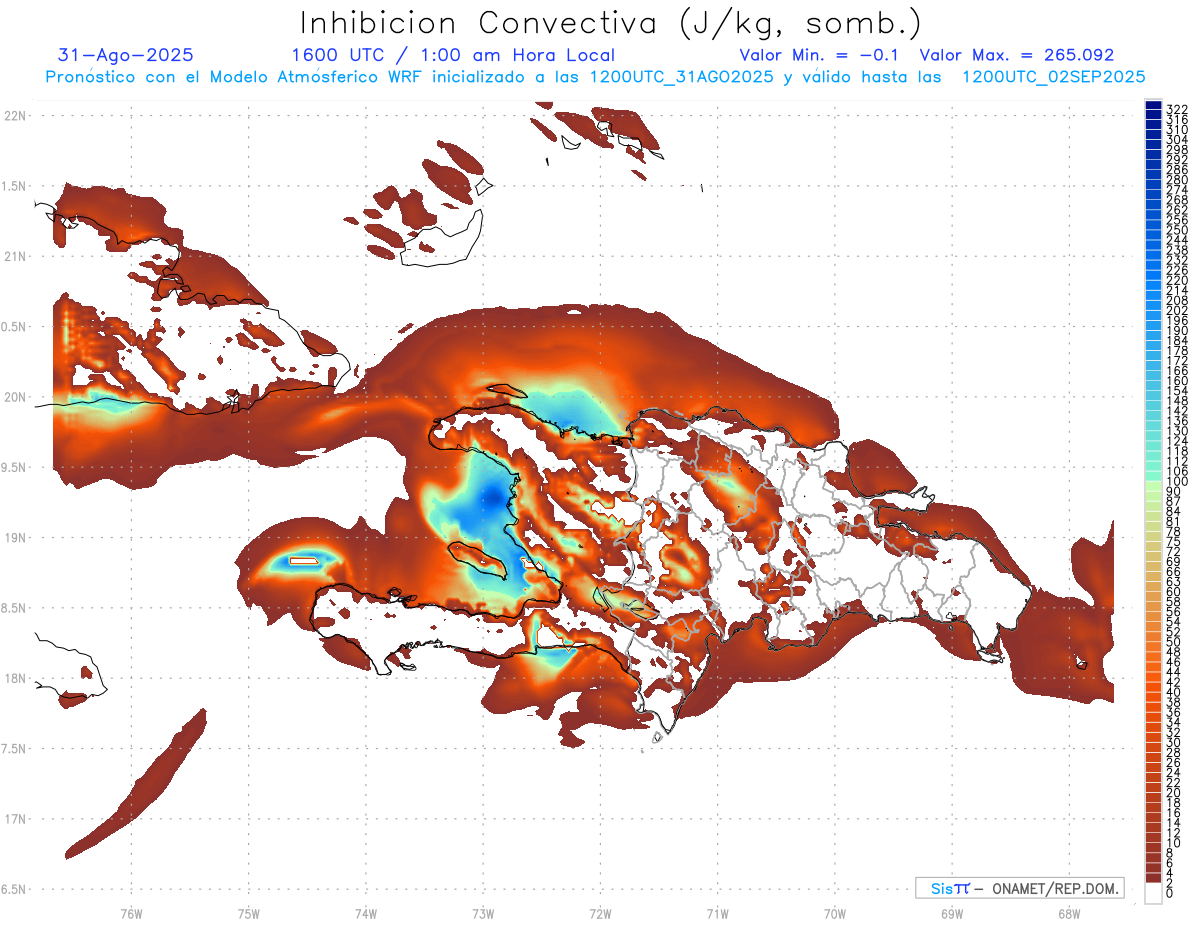Image resolution: width=1200 pixels, height=927 pixels.
Task: Click the color scale value '40'
Action: point(1174,692)
